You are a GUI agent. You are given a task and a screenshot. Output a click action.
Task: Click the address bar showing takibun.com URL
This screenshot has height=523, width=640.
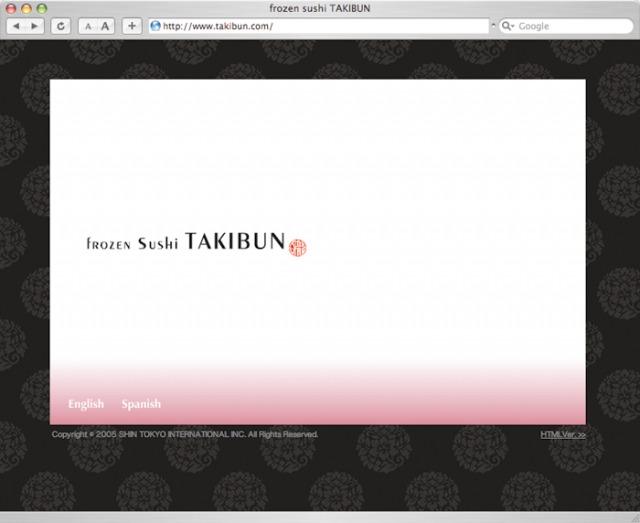(319, 26)
